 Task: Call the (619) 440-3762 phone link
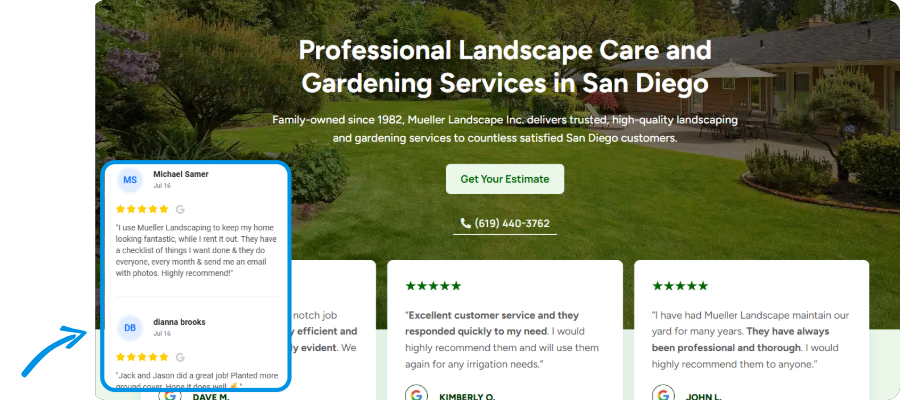(505, 223)
